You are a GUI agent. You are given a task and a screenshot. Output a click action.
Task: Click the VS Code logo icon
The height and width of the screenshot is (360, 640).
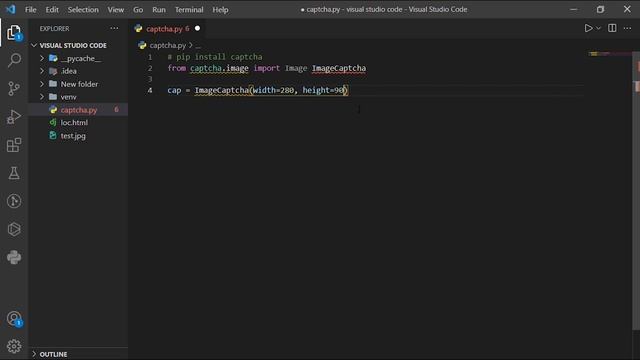[x=11, y=9]
